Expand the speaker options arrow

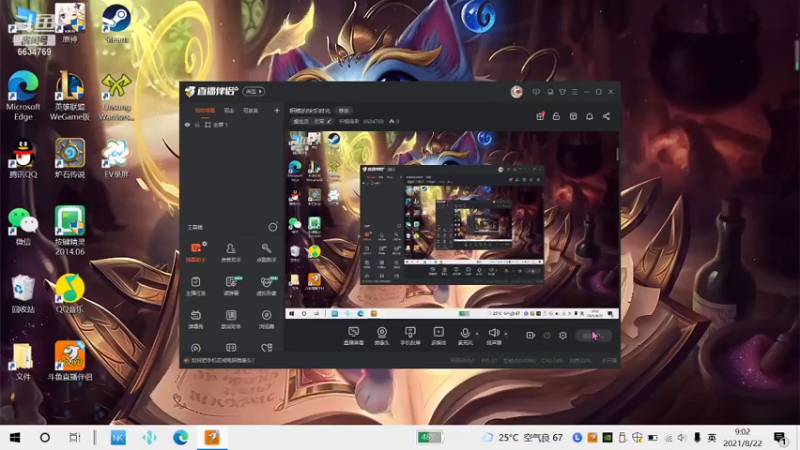tap(506, 334)
